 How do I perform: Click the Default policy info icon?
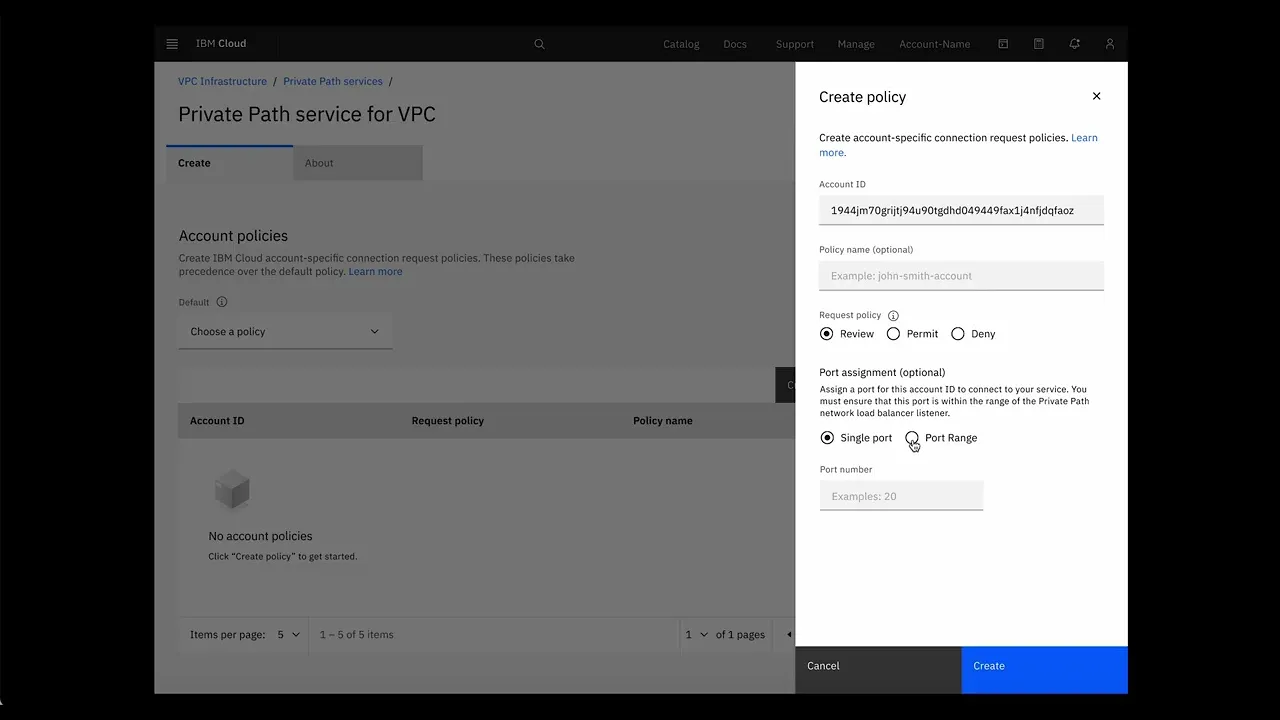222,302
